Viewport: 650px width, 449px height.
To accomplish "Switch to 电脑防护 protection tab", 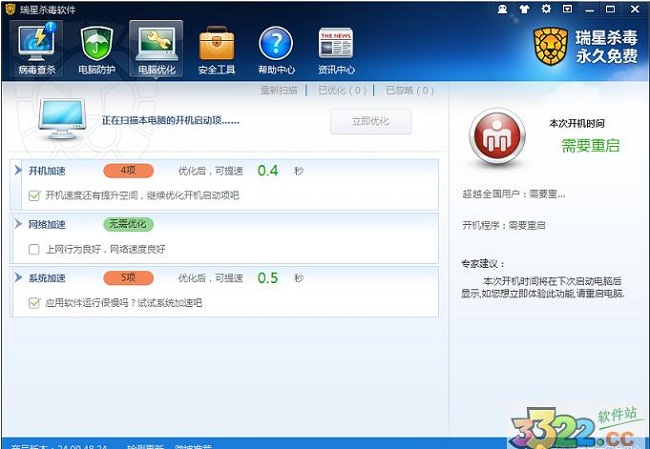I will 97,49.
